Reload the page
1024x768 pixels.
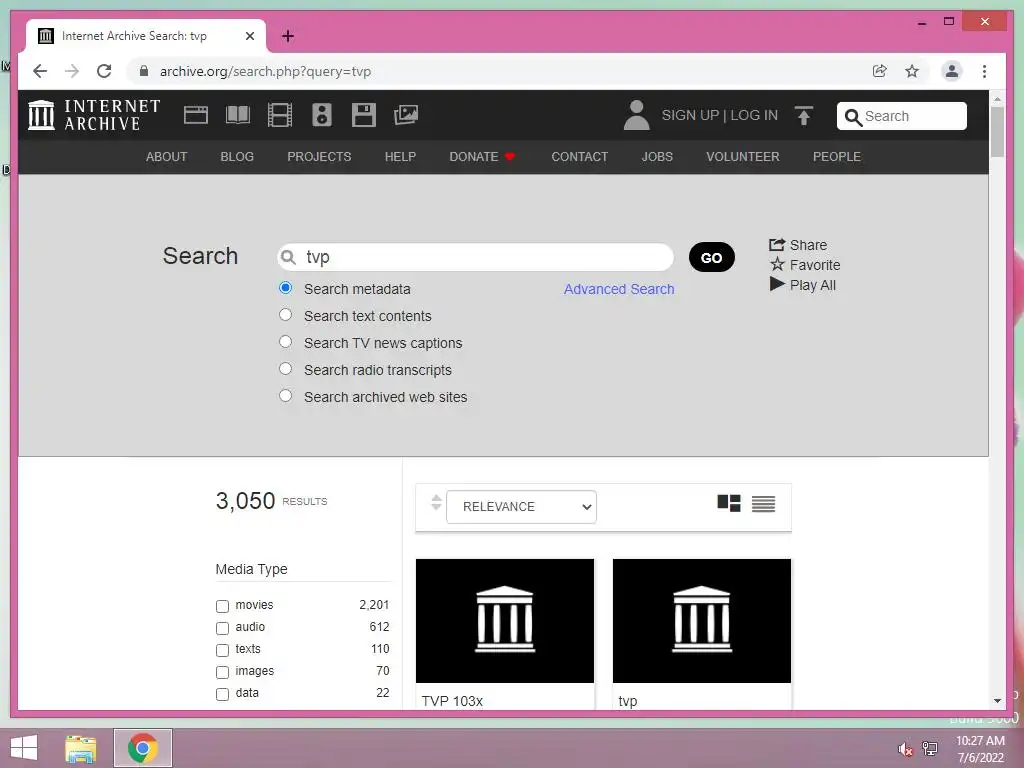tap(104, 71)
